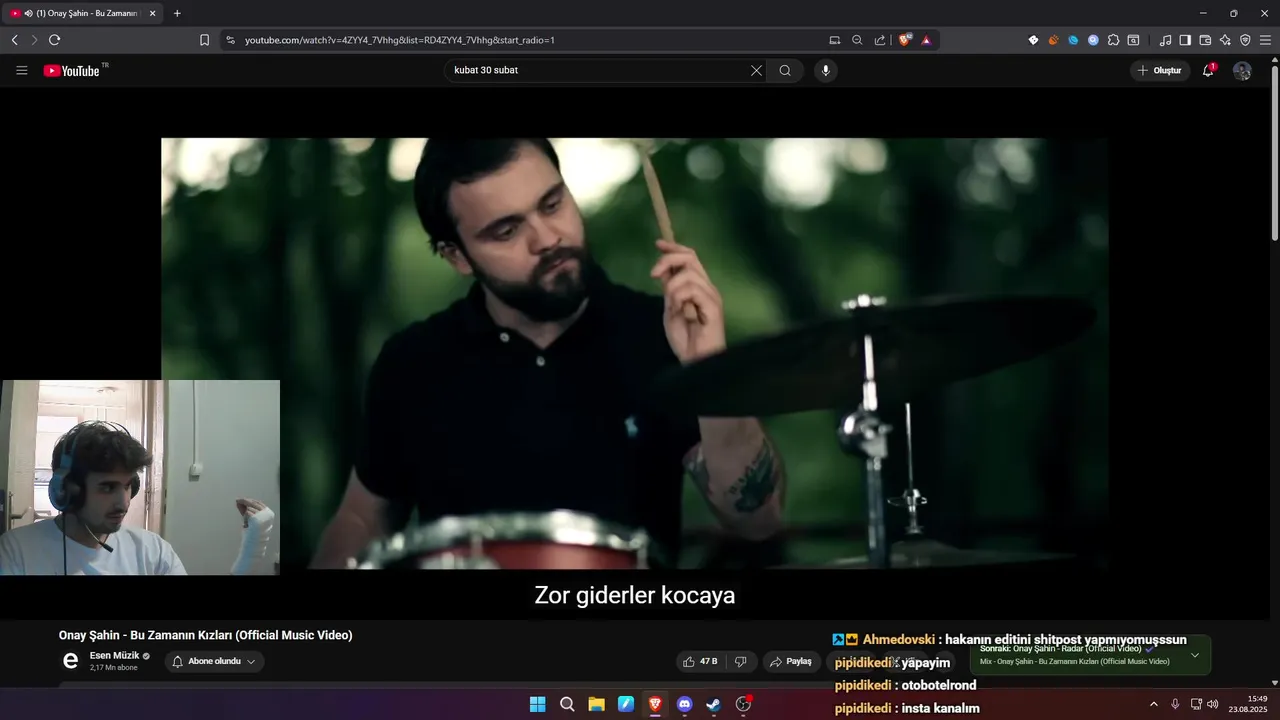Open the music note playlist icon
The width and height of the screenshot is (1280, 720).
[1165, 40]
